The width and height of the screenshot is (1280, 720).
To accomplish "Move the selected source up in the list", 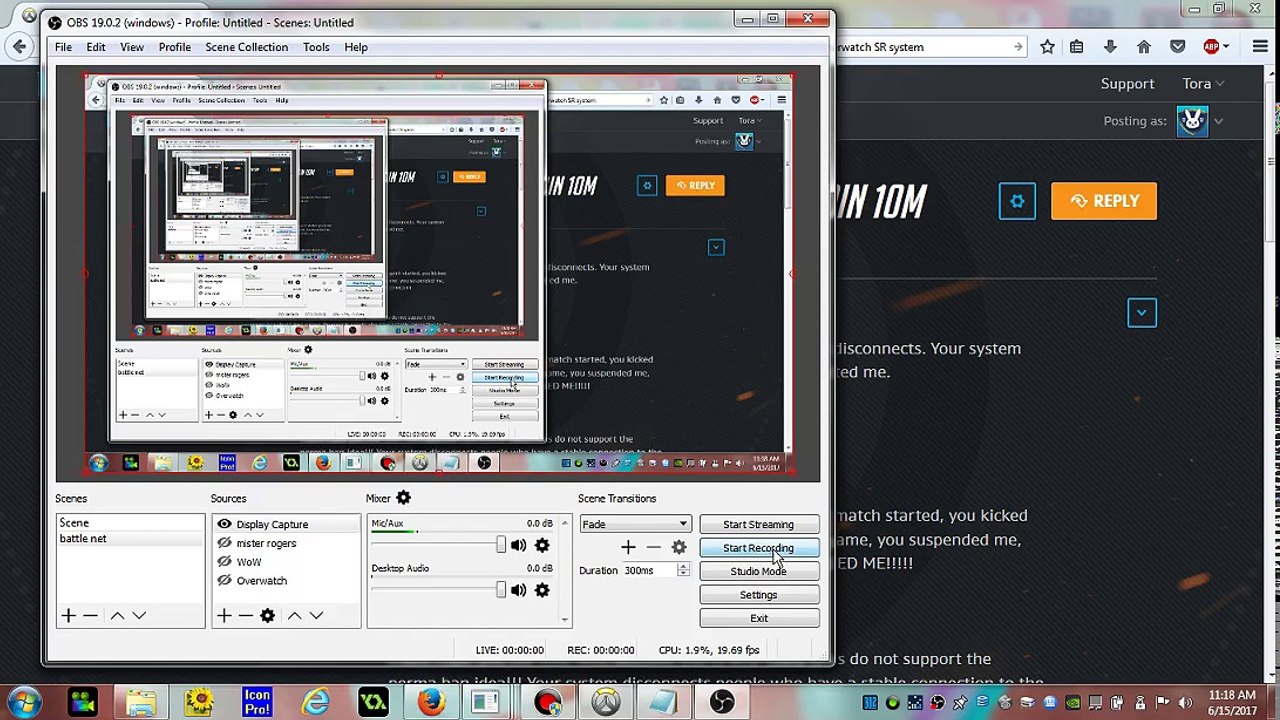I will click(294, 616).
